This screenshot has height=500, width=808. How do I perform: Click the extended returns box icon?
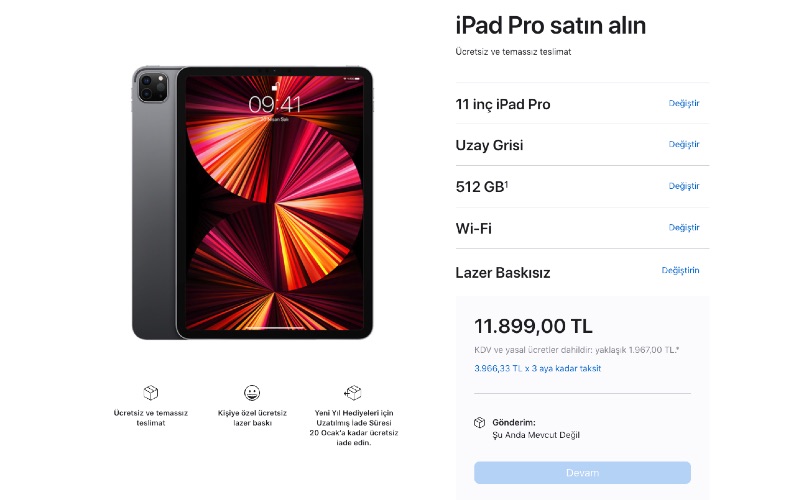352,393
